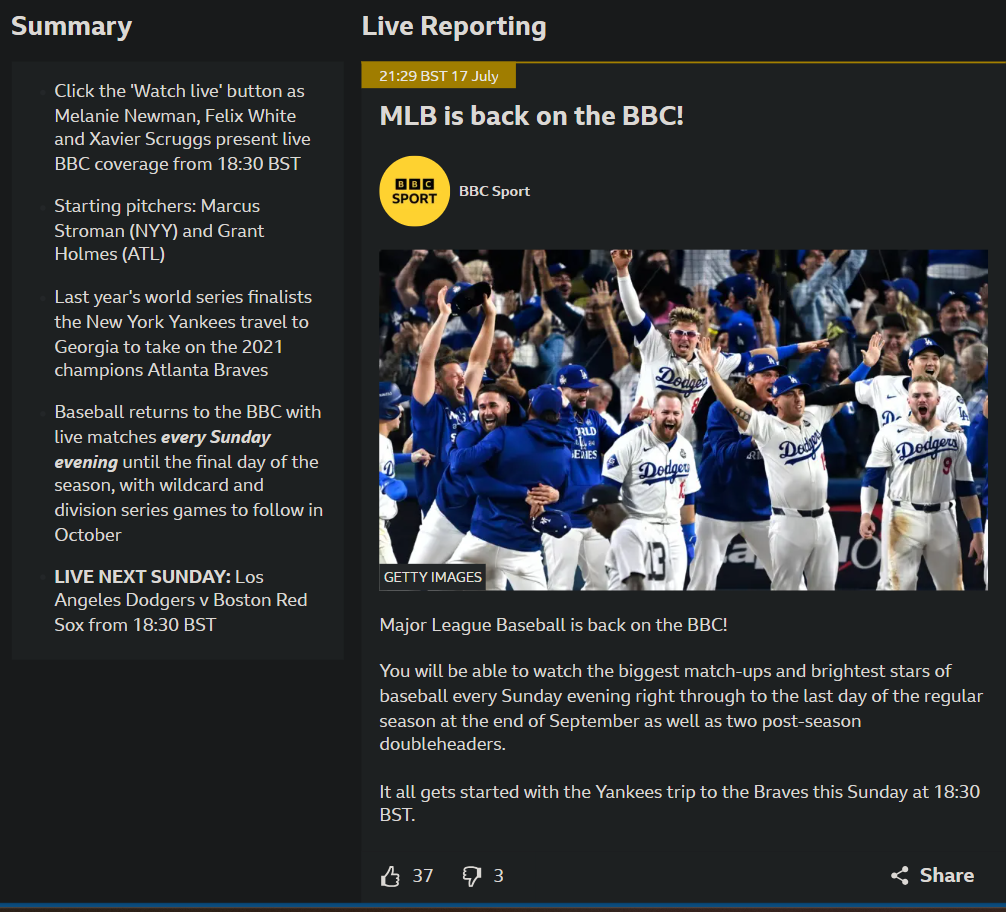Click the yellow BBC Sport logo
1006x912 pixels.
coord(414,191)
